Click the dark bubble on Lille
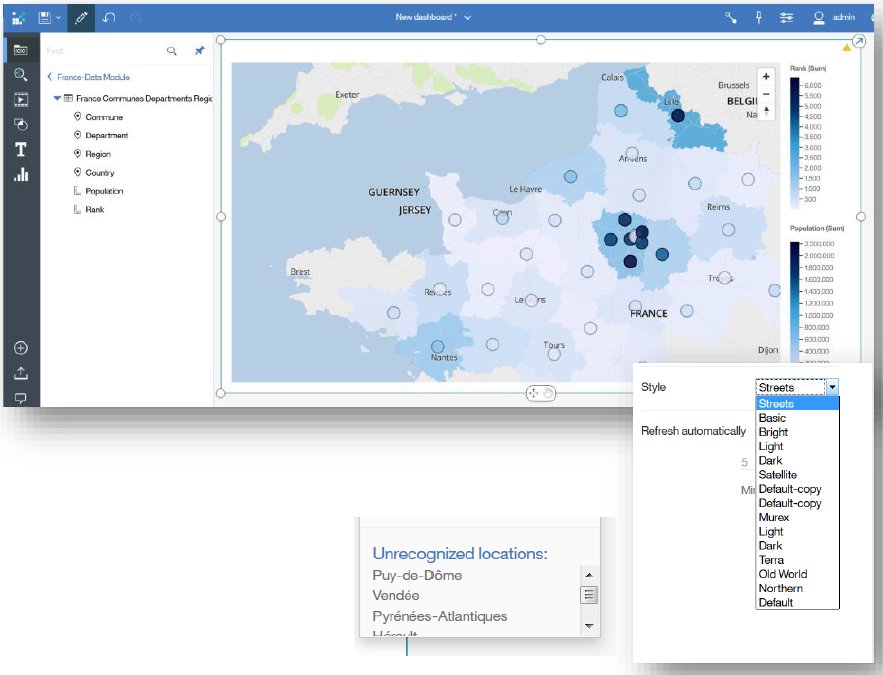Viewport: 883px width, 675px height. point(678,115)
